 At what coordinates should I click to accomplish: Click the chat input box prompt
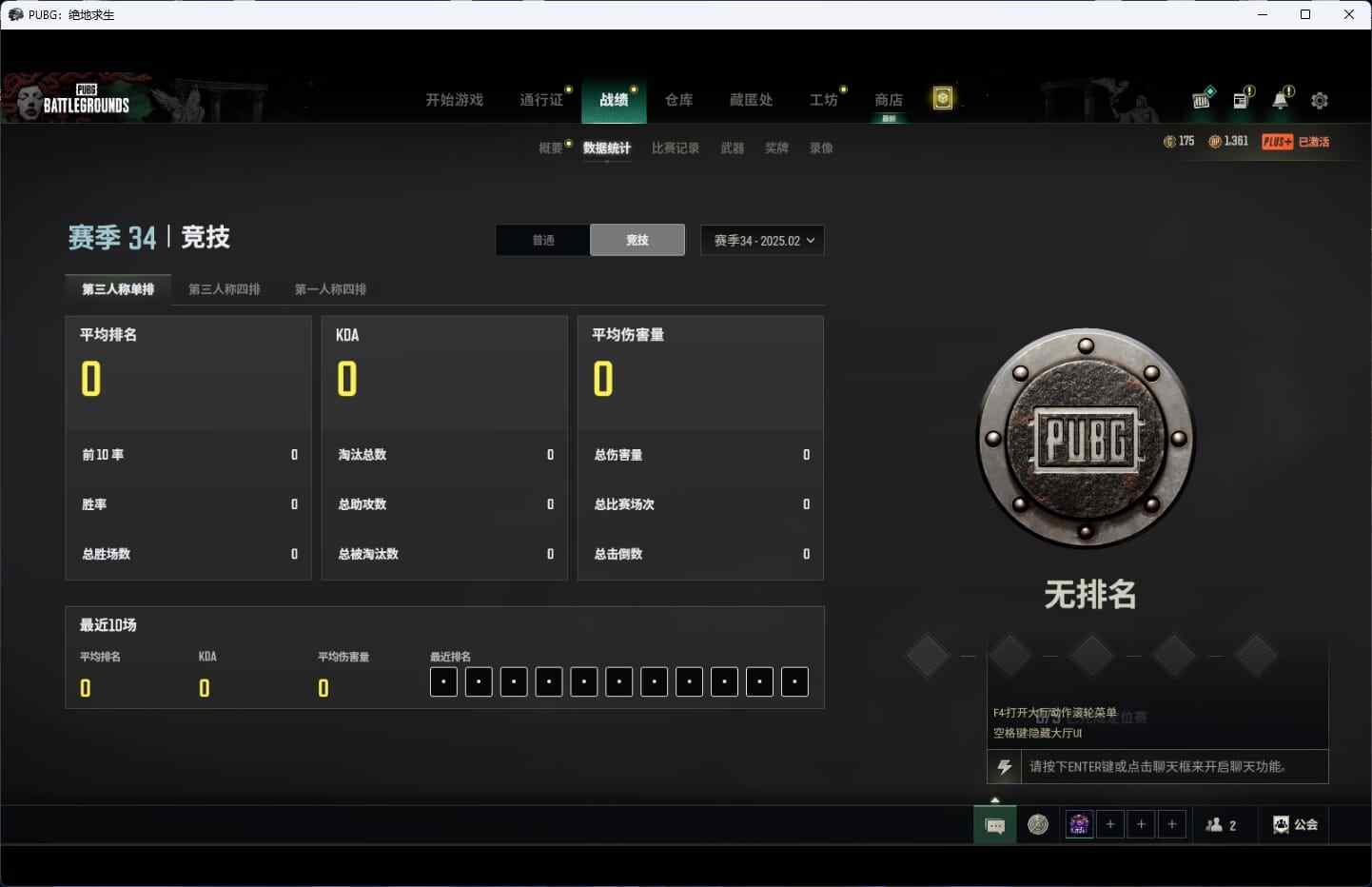point(1157,766)
